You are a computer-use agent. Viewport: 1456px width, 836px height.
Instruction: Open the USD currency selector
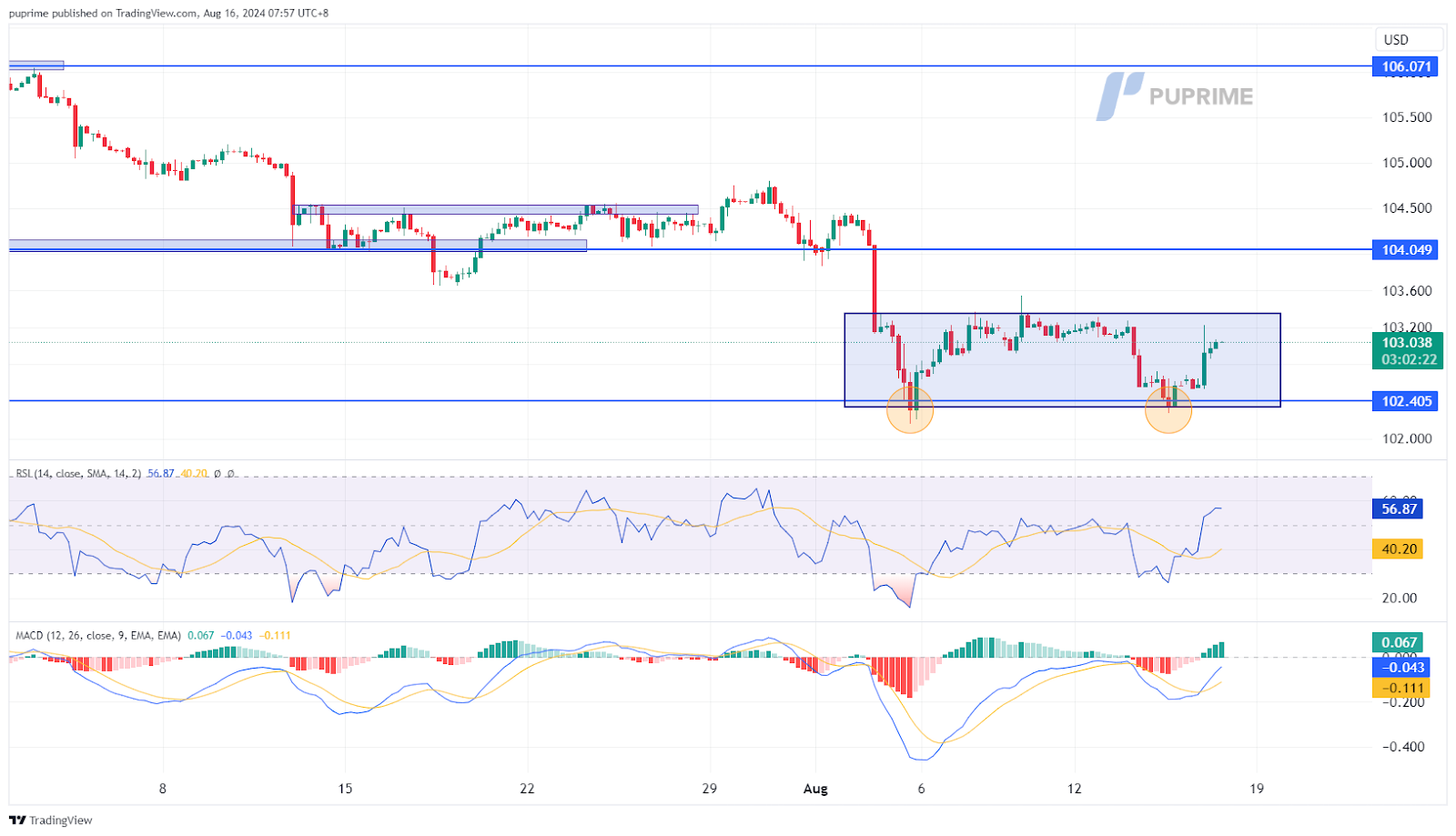(1409, 40)
